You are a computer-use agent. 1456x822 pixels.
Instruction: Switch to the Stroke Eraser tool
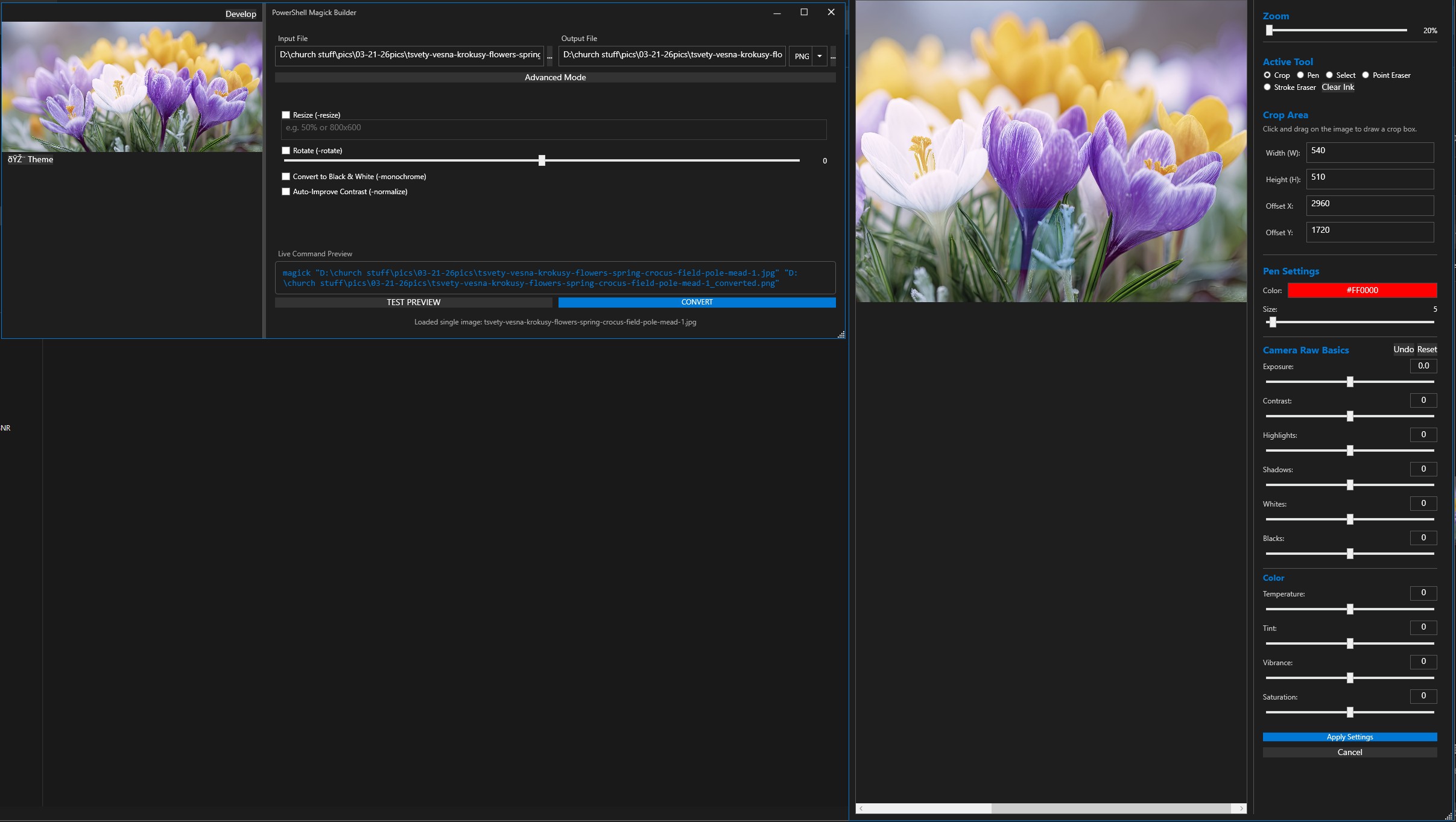(1268, 87)
